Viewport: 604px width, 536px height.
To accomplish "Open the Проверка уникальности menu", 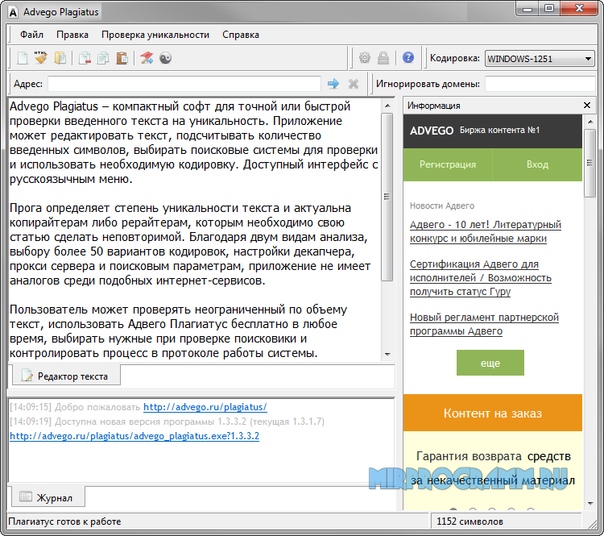I will (155, 35).
